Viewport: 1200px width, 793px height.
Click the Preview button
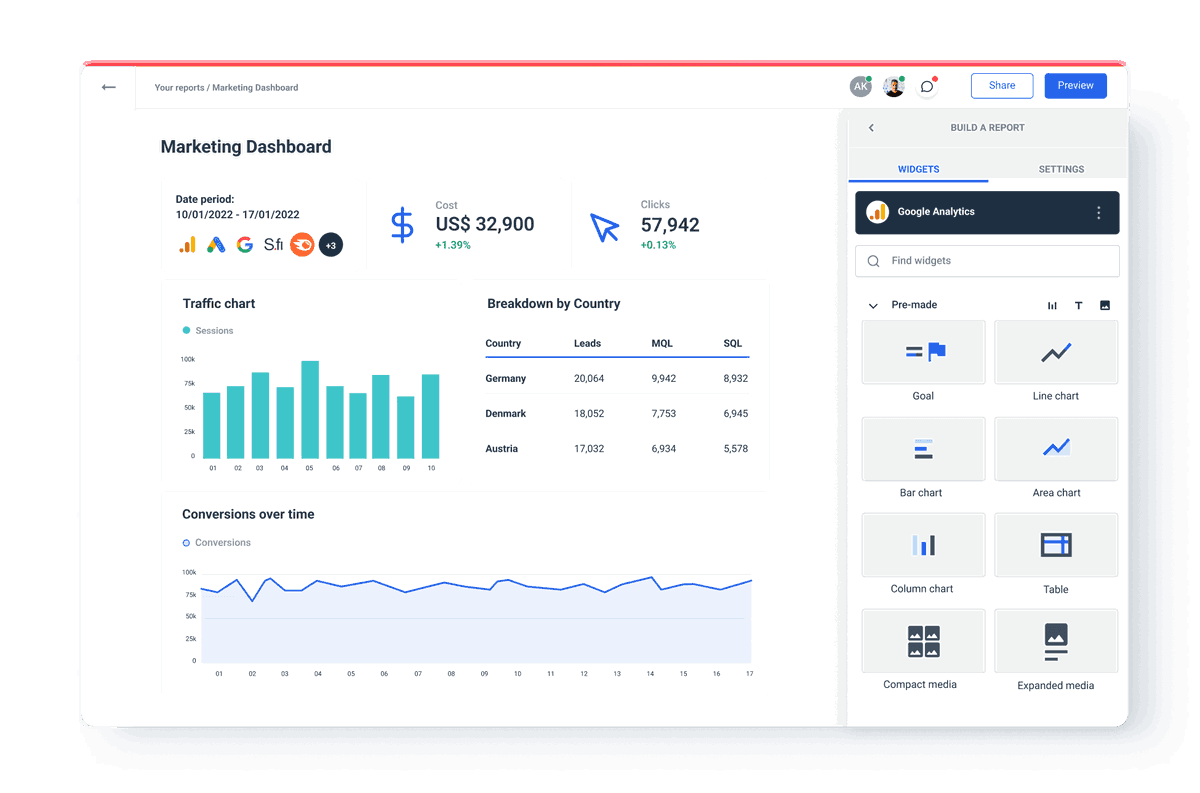[x=1075, y=86]
